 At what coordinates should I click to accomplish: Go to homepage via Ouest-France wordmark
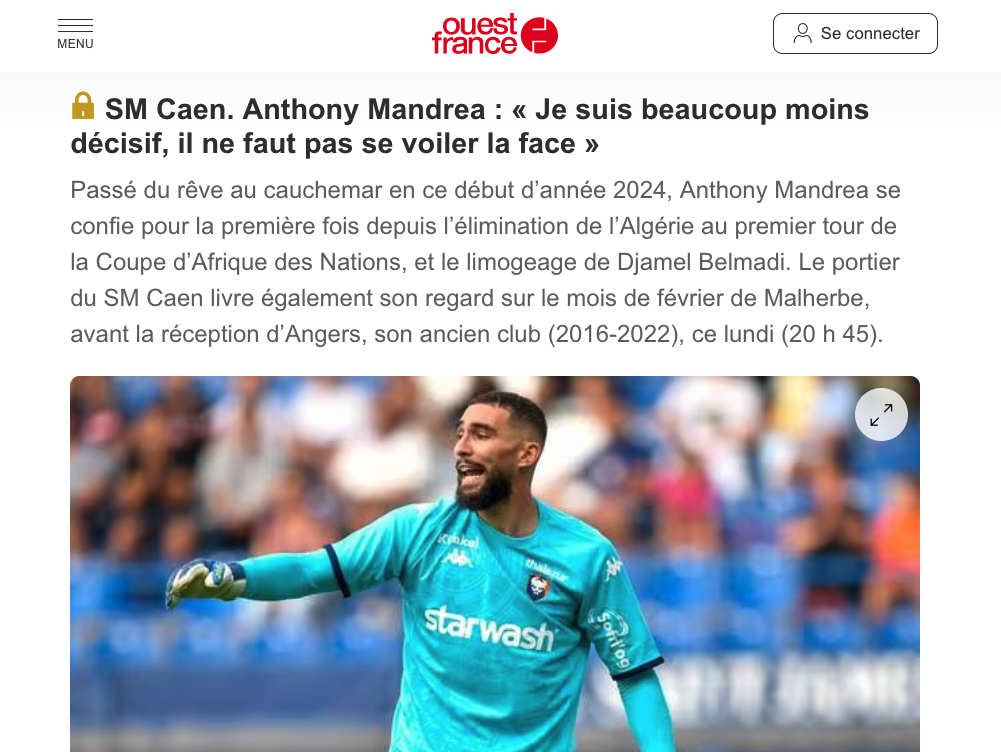(x=474, y=34)
